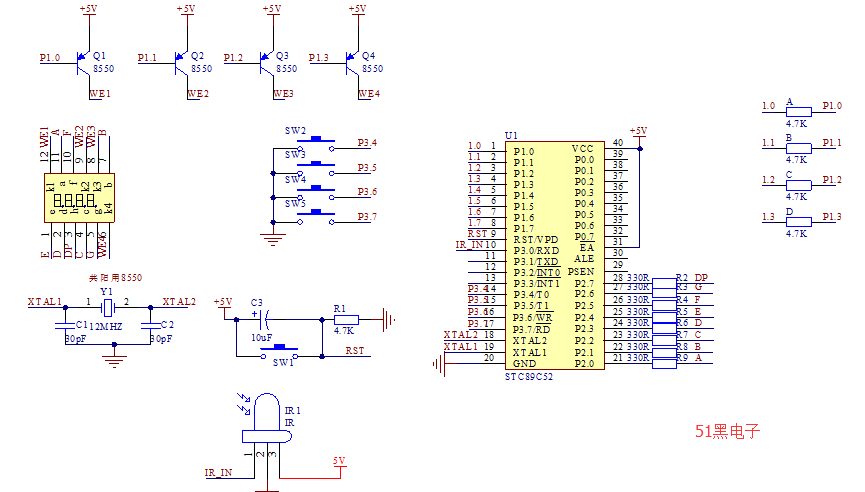Select the WE1 net label under Q1
This screenshot has width=865, height=492.
click(100, 94)
